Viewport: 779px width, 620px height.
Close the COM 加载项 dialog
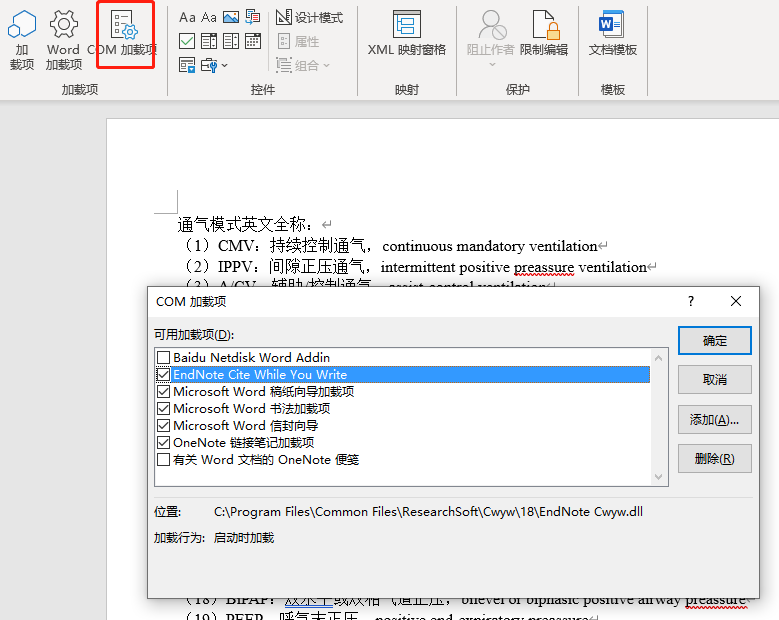tap(736, 301)
